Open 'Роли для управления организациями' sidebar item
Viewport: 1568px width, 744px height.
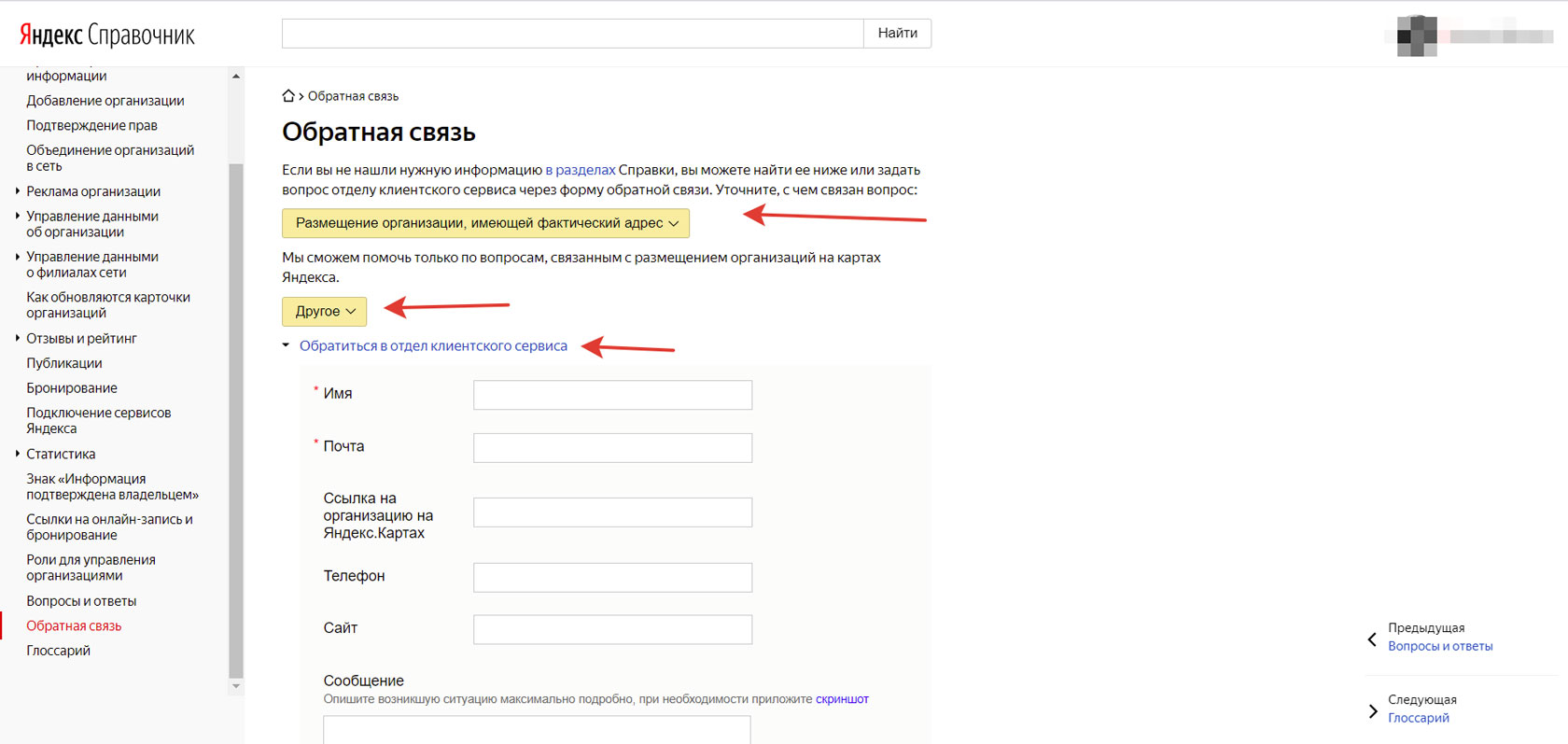[x=91, y=568]
